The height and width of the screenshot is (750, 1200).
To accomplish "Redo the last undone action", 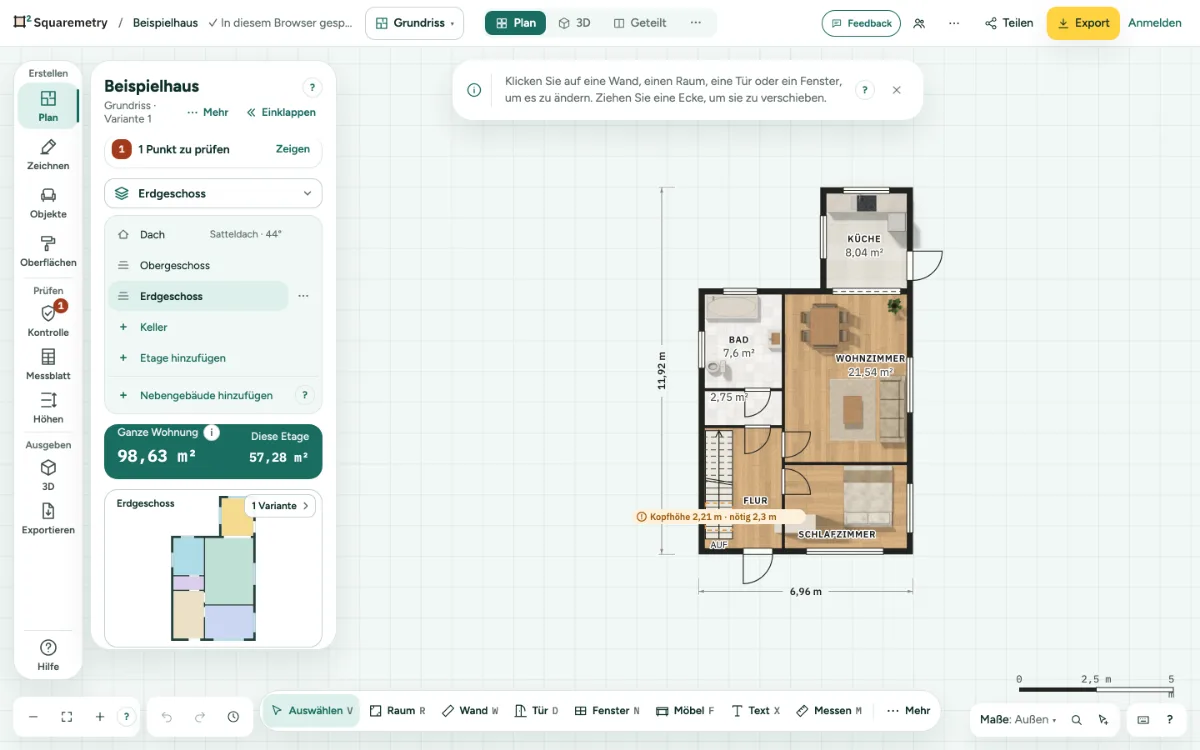I will coord(200,717).
